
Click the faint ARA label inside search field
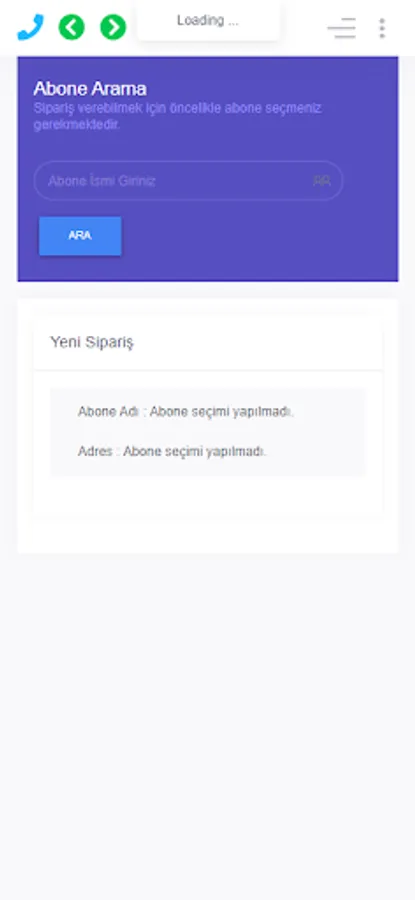click(321, 181)
